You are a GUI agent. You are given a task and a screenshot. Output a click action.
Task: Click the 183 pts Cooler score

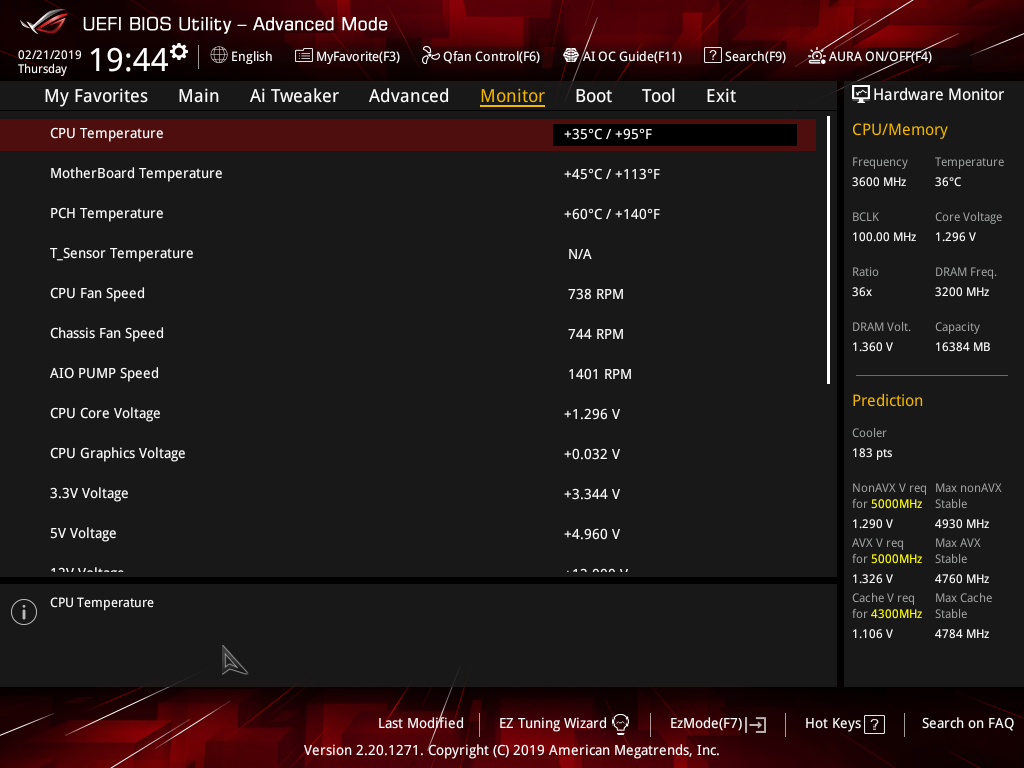pos(872,453)
